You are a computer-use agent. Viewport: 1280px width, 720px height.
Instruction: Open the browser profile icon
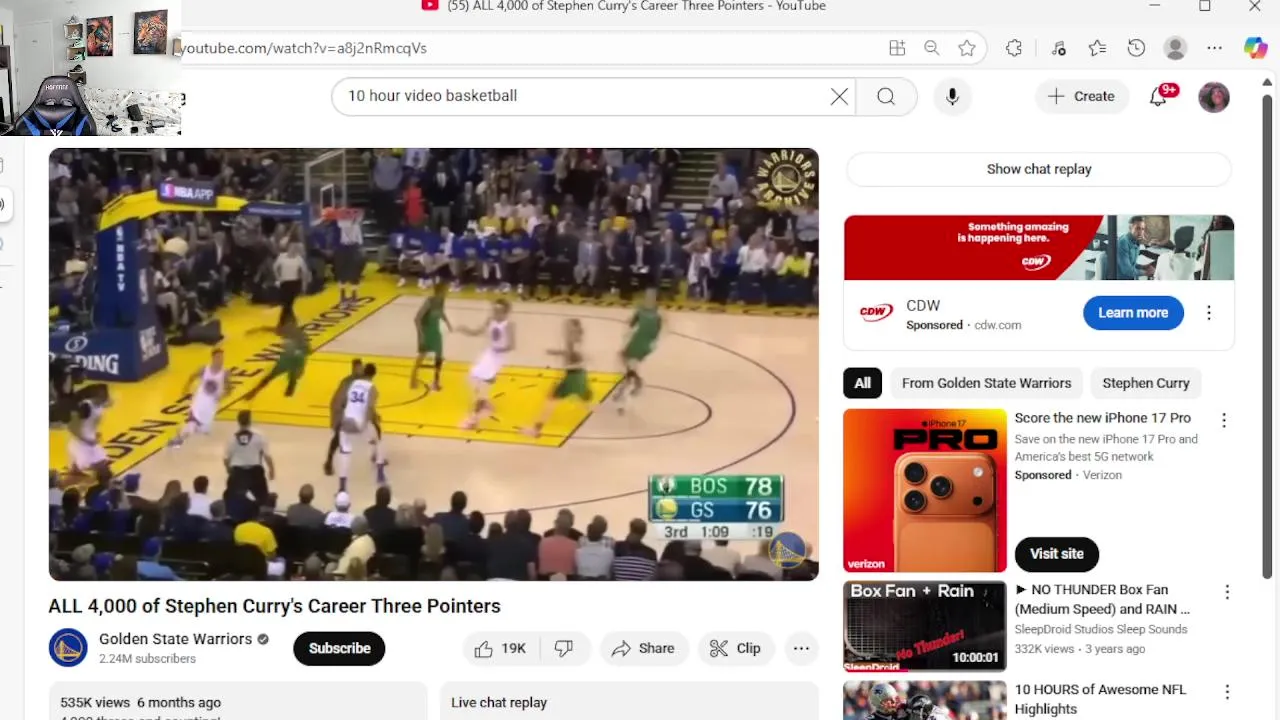tap(1176, 48)
